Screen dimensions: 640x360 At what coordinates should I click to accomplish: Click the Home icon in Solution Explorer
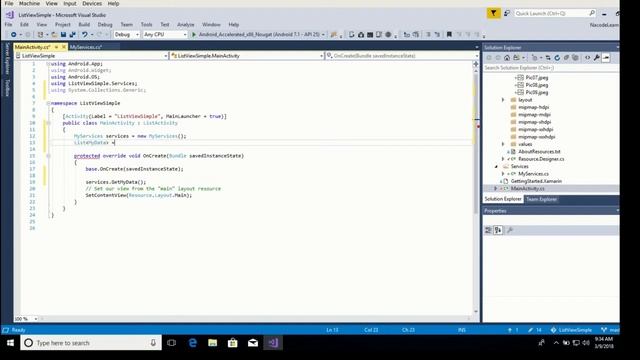507,58
